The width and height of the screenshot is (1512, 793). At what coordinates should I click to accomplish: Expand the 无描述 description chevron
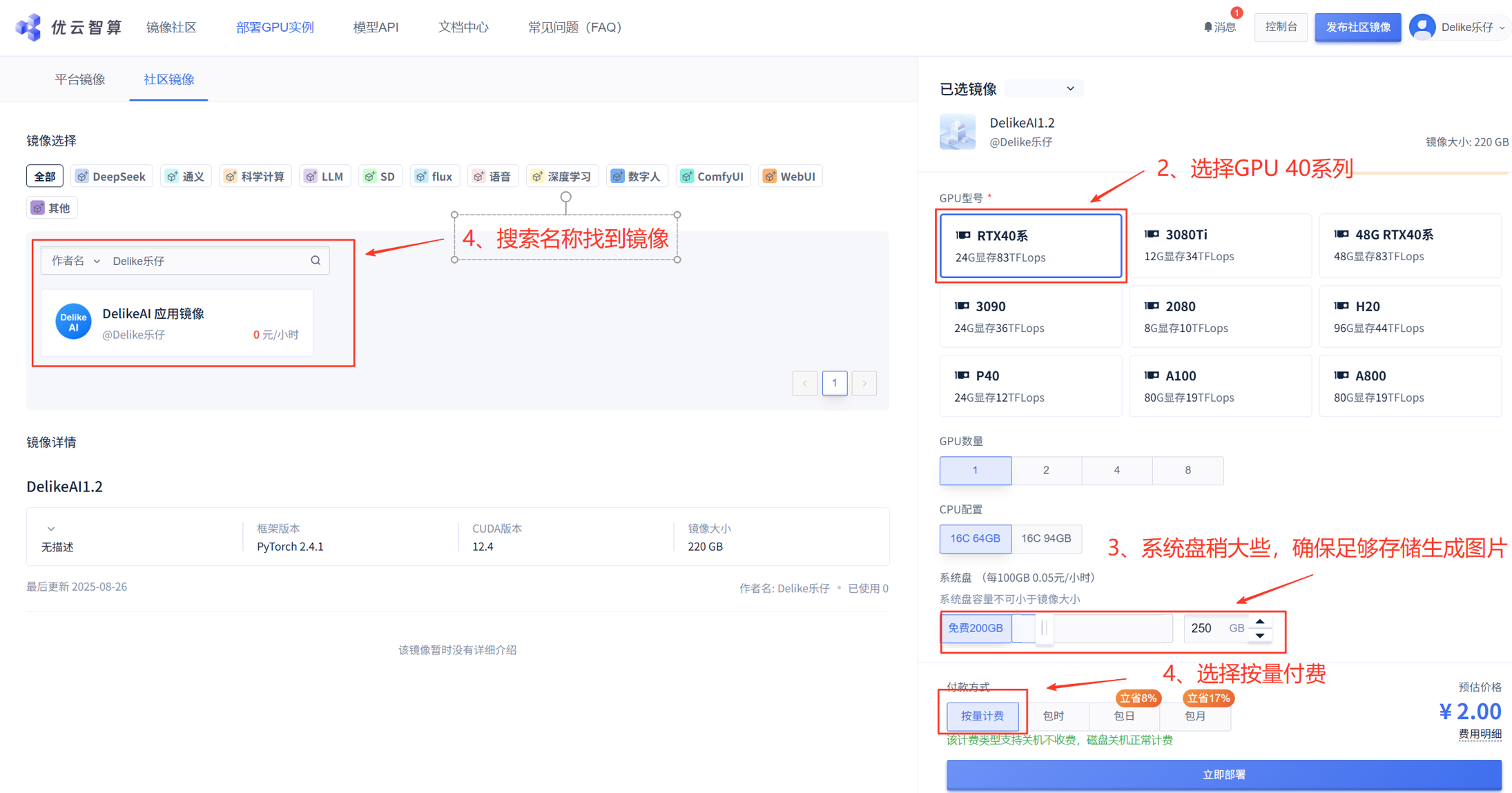tap(51, 529)
